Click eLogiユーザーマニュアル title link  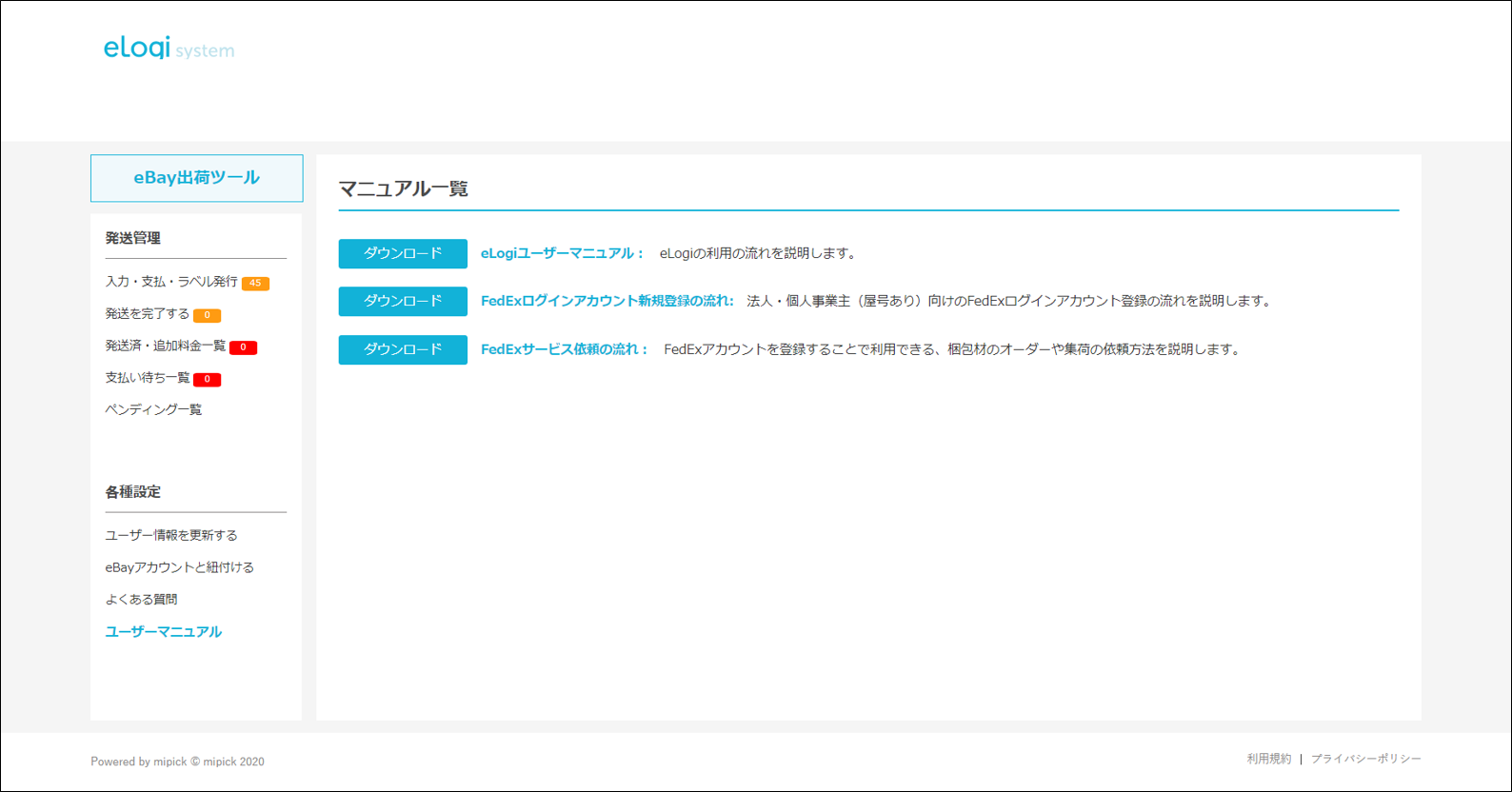point(562,253)
